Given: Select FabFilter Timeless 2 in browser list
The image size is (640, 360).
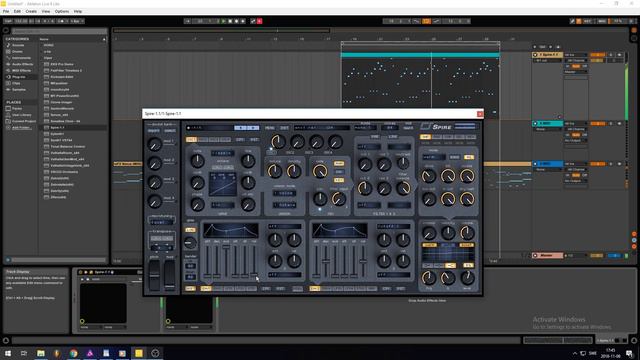Looking at the screenshot, I should tap(66, 71).
